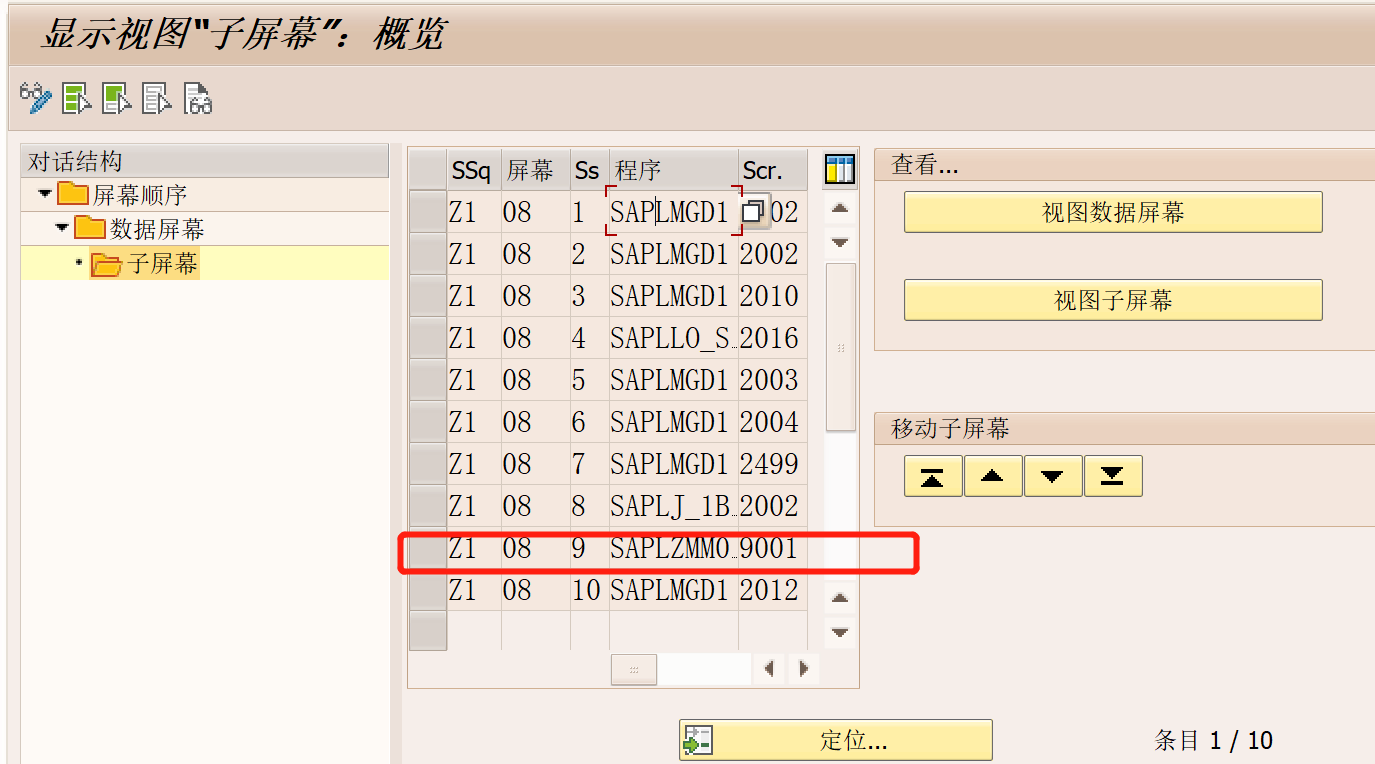1375x764 pixels.
Task: Click the Ss value 10 cell
Action: coord(590,590)
